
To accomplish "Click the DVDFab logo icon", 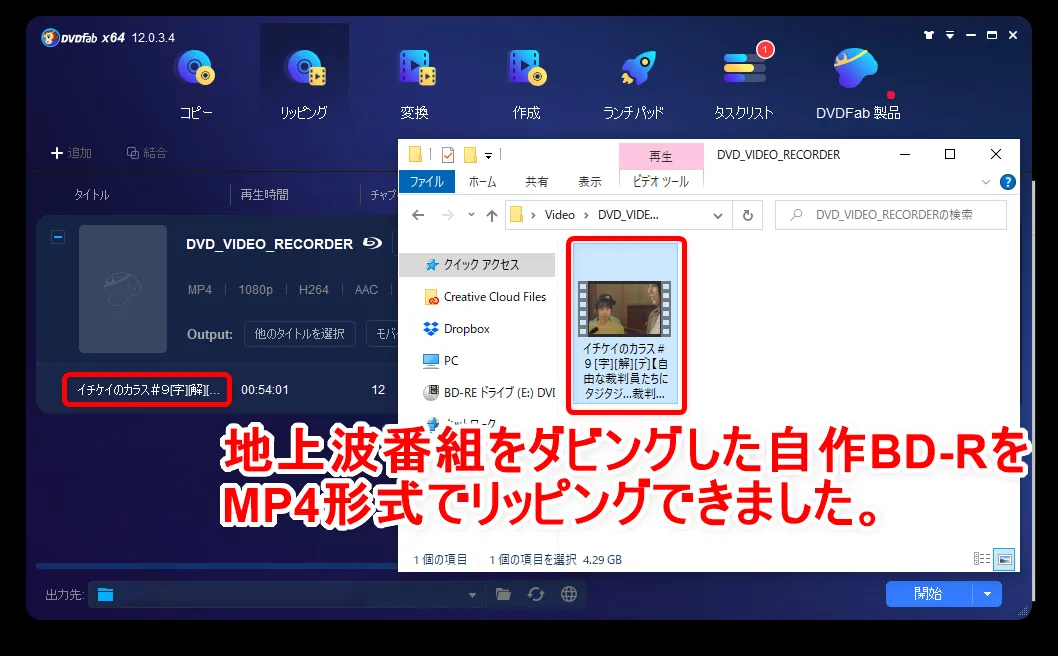I will pos(50,37).
